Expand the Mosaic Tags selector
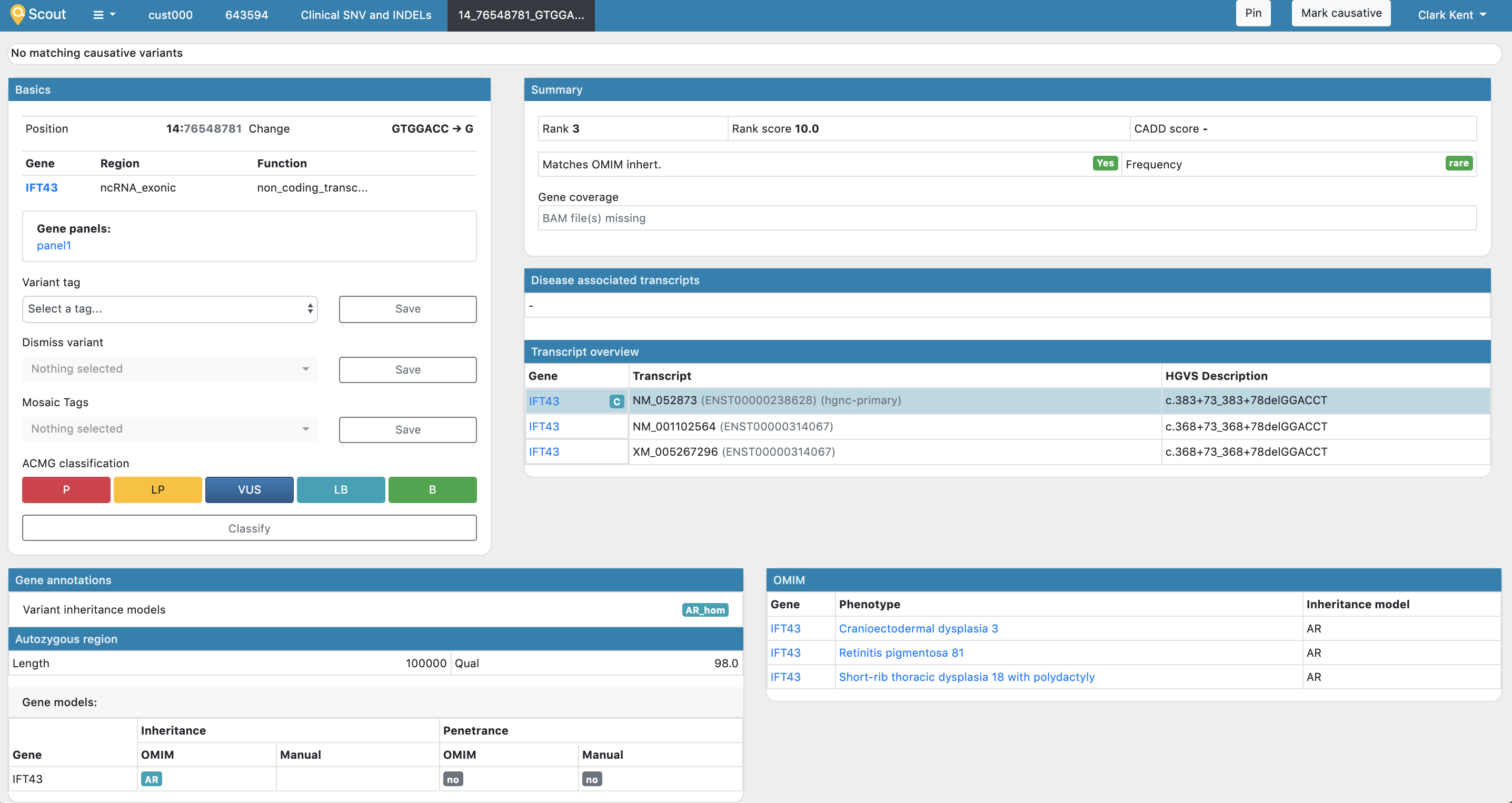This screenshot has width=1512, height=803. [x=170, y=429]
